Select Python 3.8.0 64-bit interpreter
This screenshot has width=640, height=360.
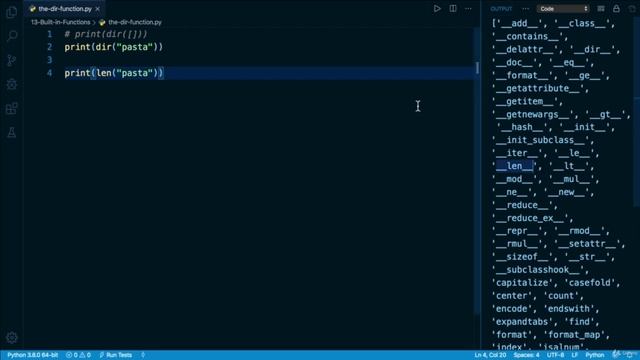click(x=33, y=355)
